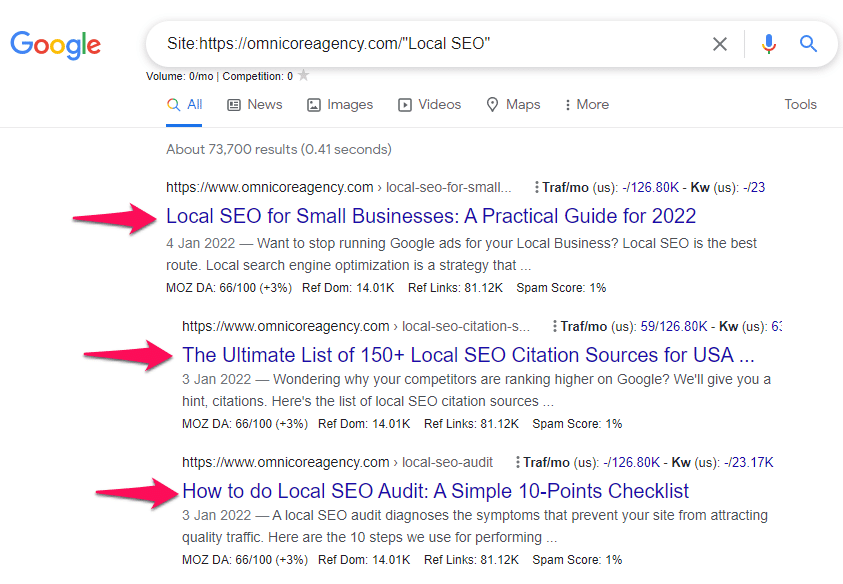The image size is (843, 584).
Task: Click snippet starting 'A local SEO audit diagnoses'
Action: 475,526
